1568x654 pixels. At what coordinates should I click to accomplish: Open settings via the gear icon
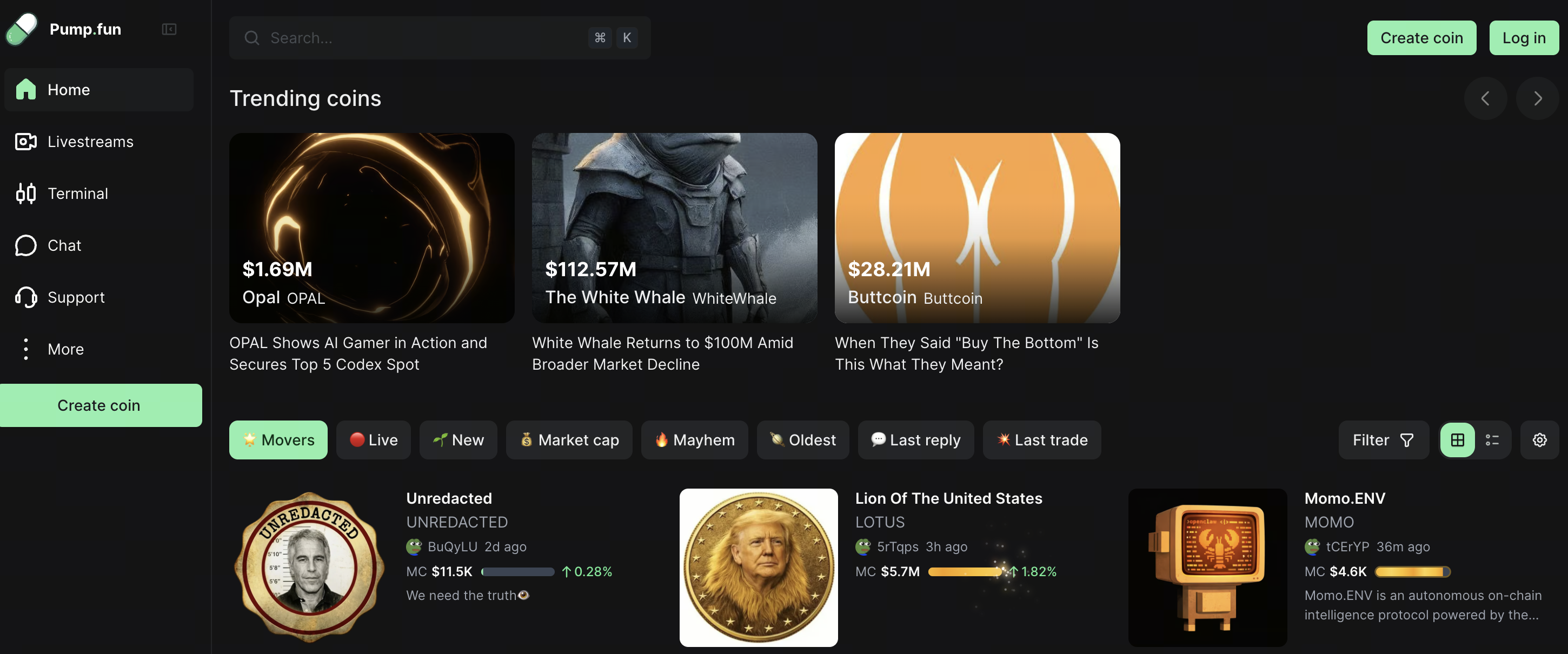coord(1539,439)
